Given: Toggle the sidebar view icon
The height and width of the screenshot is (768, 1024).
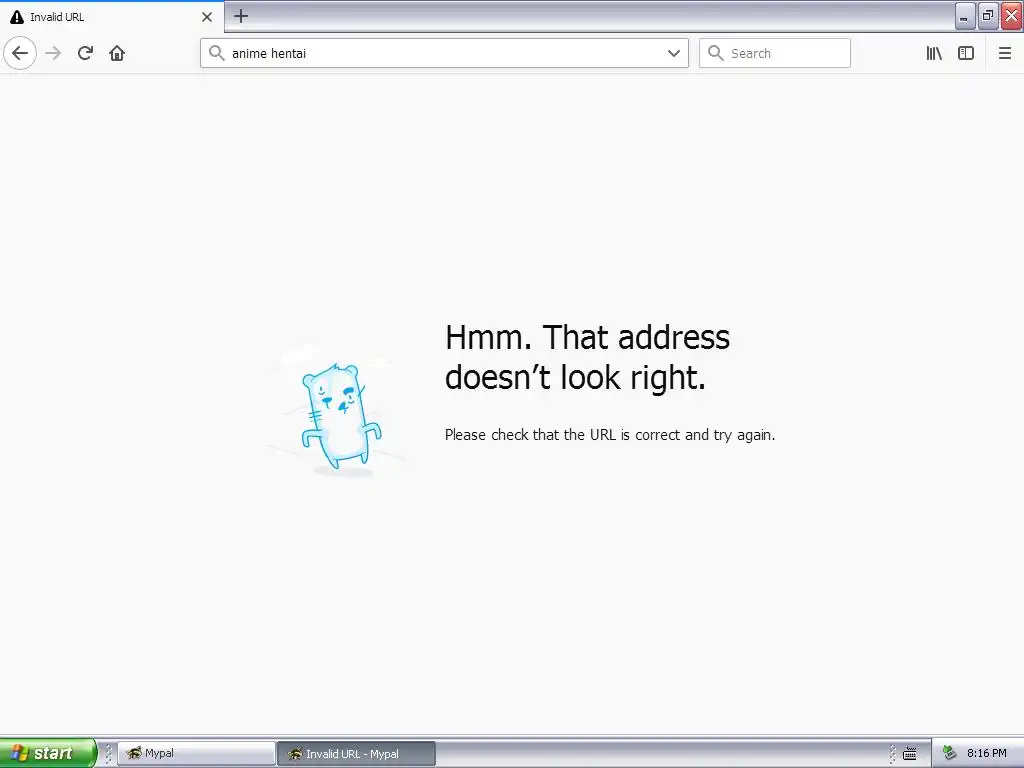Looking at the screenshot, I should click(966, 53).
